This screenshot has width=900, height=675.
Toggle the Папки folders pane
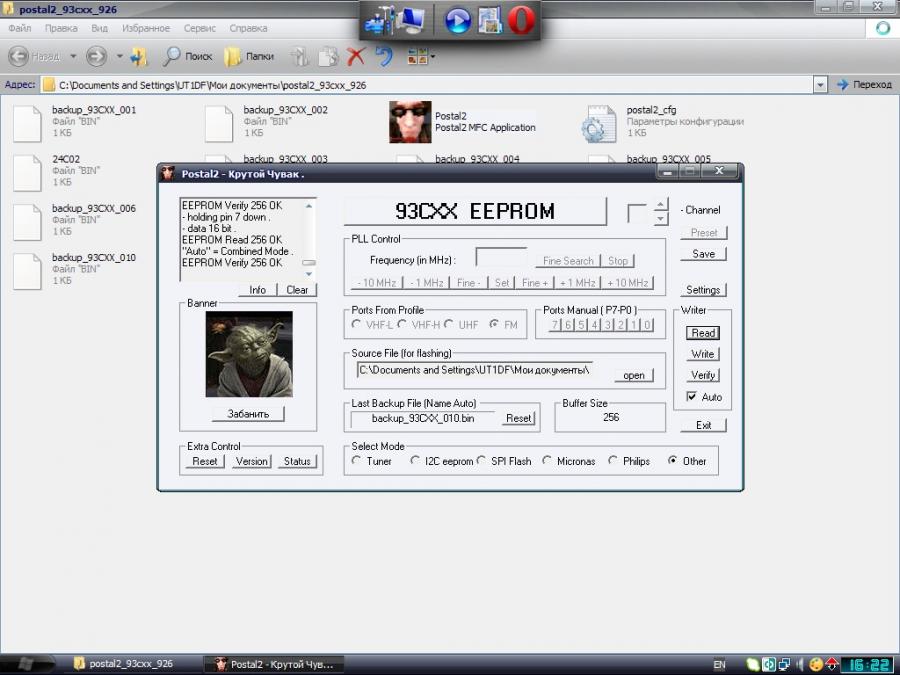point(249,56)
